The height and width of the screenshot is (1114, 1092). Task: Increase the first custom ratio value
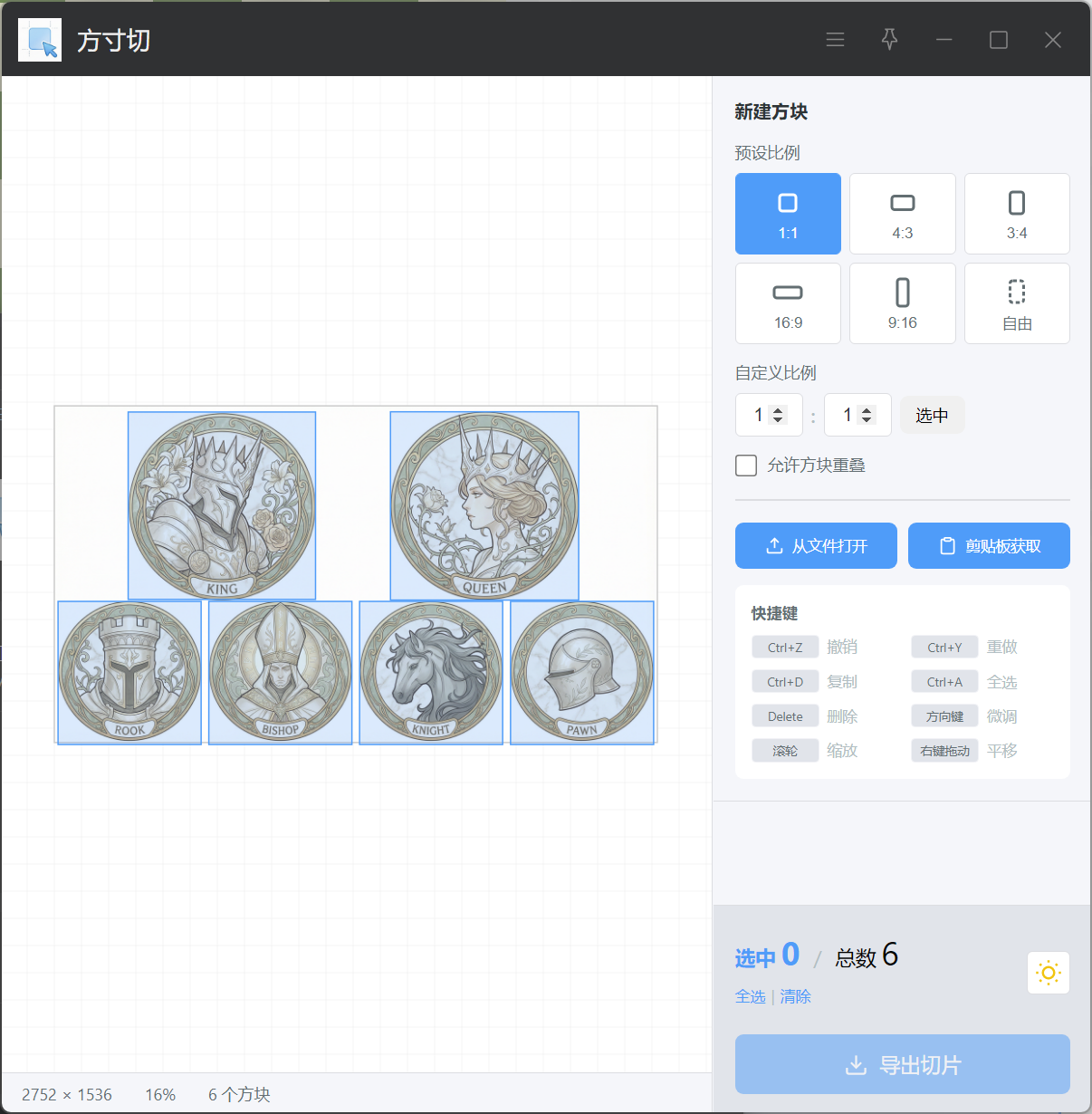778,410
